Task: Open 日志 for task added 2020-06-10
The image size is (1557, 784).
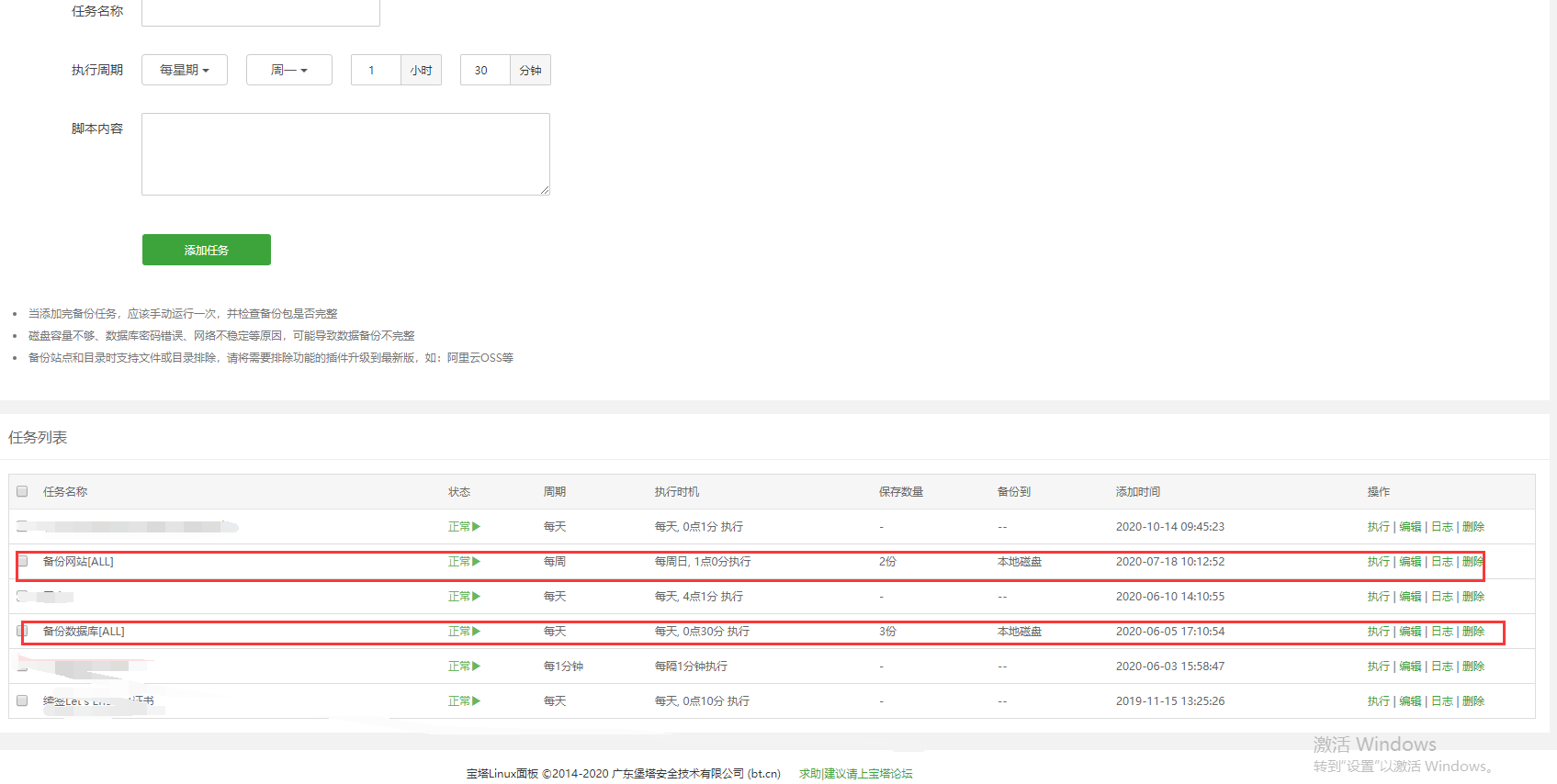Action: 1442,597
